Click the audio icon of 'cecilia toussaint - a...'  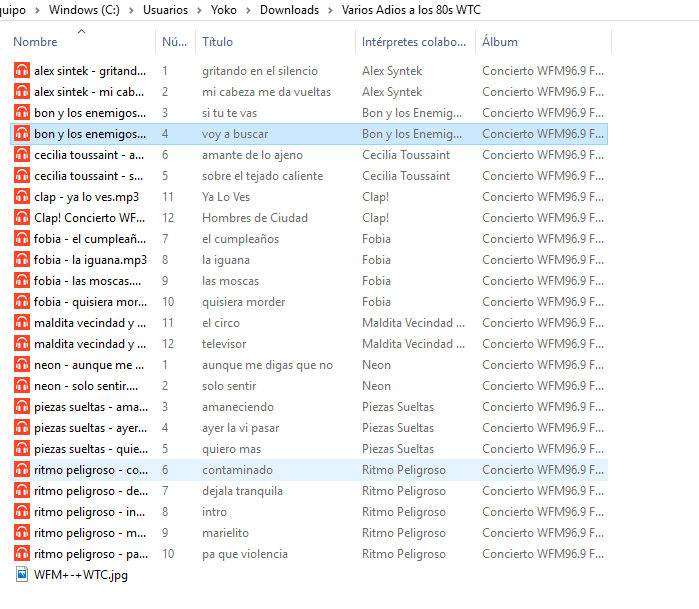[22, 155]
